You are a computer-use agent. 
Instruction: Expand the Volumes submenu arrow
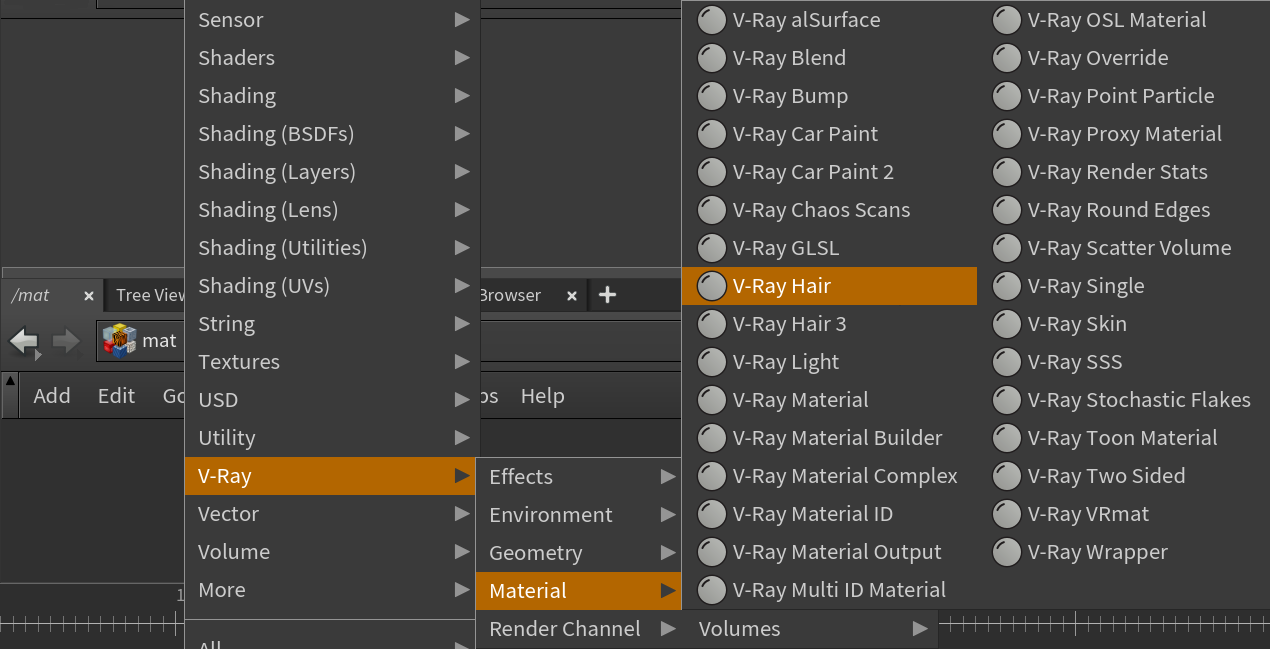tap(920, 629)
